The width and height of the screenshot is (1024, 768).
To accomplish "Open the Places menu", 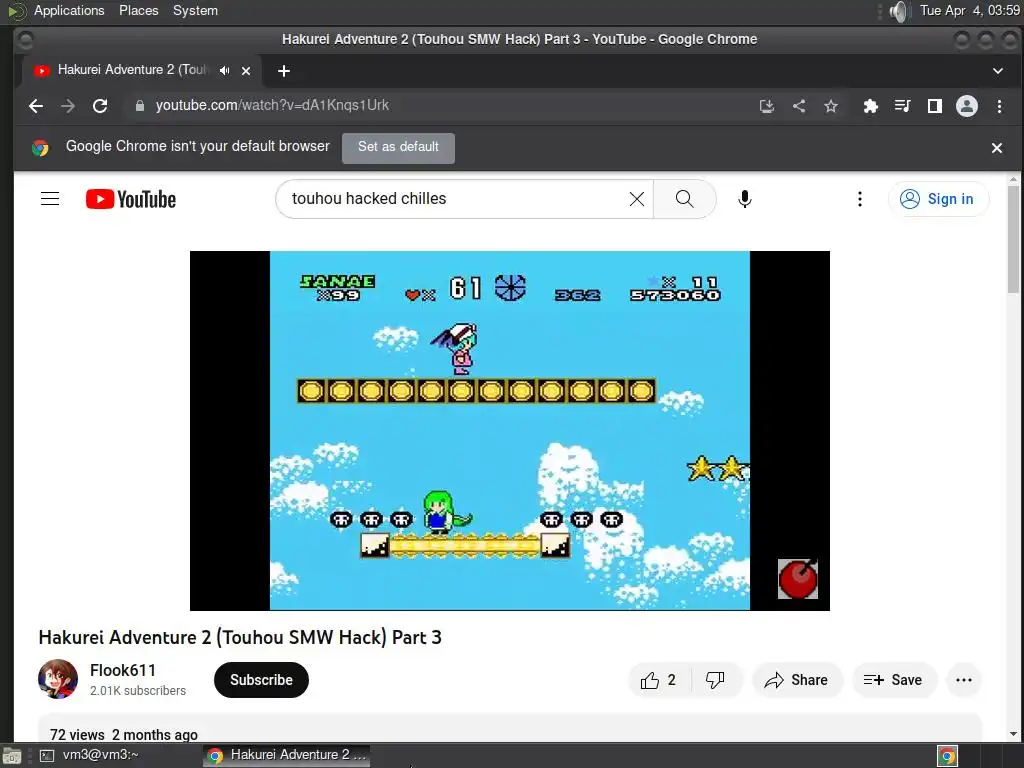I will (138, 10).
